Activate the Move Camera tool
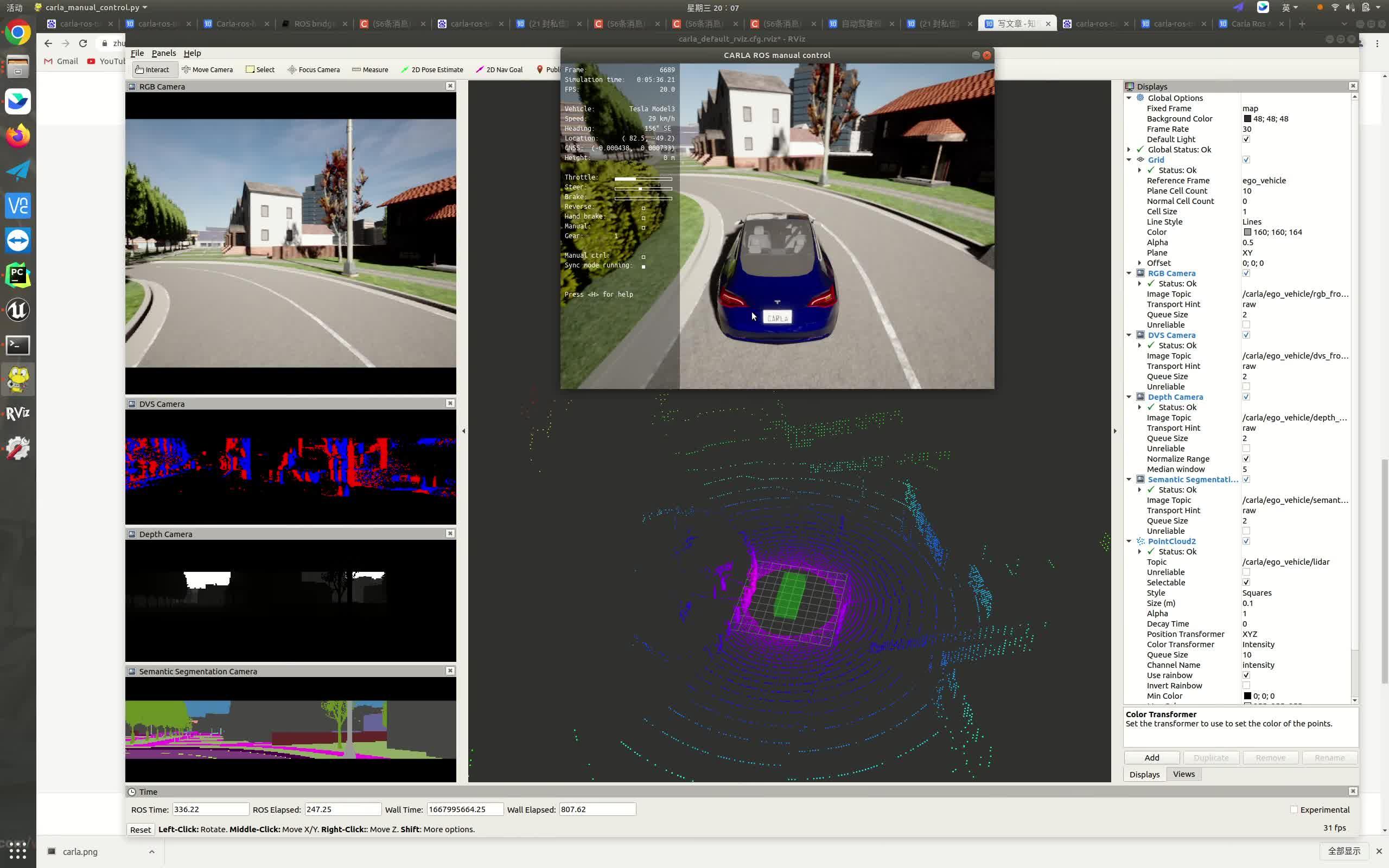The height and width of the screenshot is (868, 1389). pos(207,69)
